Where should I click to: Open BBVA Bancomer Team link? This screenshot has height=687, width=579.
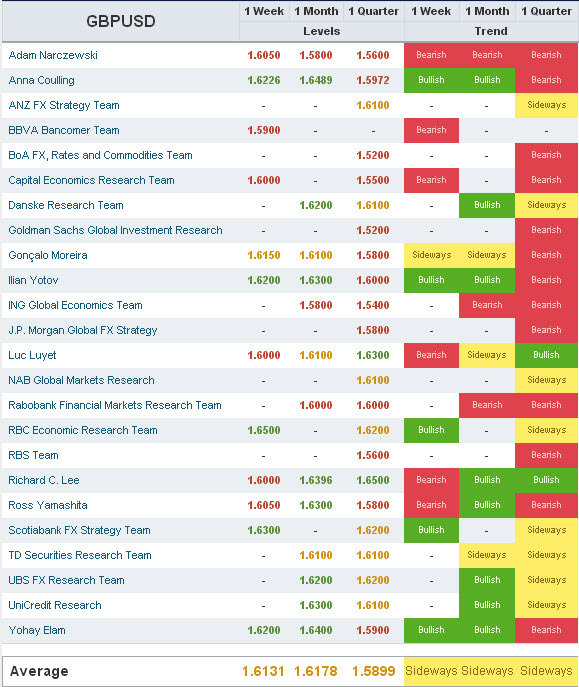64,130
